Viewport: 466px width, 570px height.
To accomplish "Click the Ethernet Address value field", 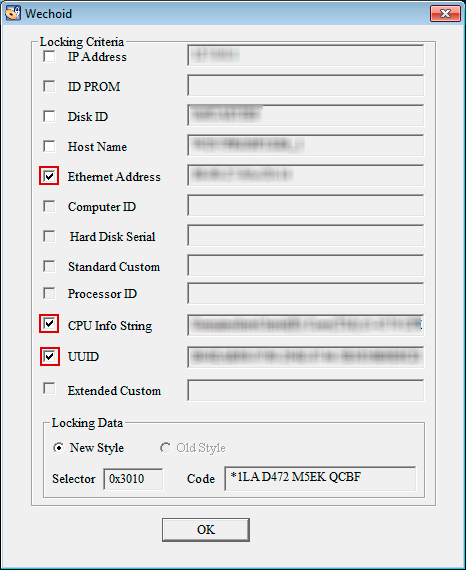I will (x=306, y=175).
